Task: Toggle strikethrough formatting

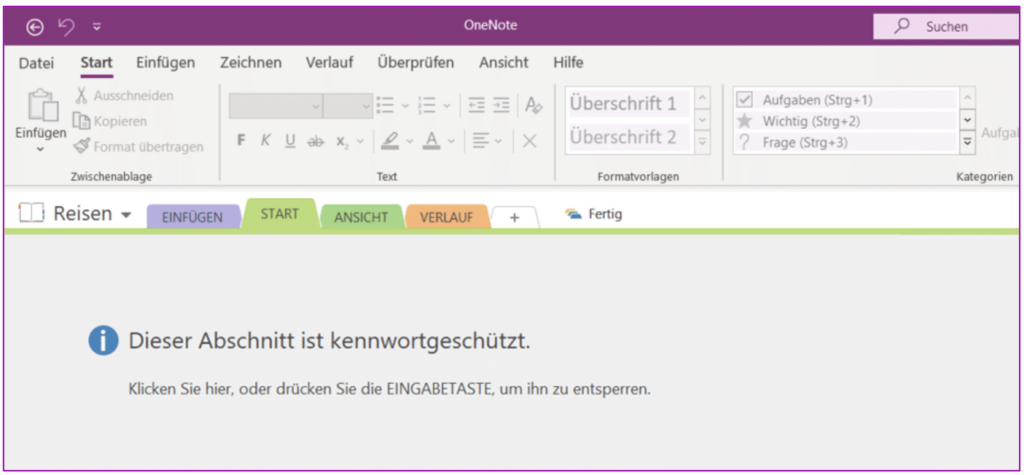Action: pos(315,141)
